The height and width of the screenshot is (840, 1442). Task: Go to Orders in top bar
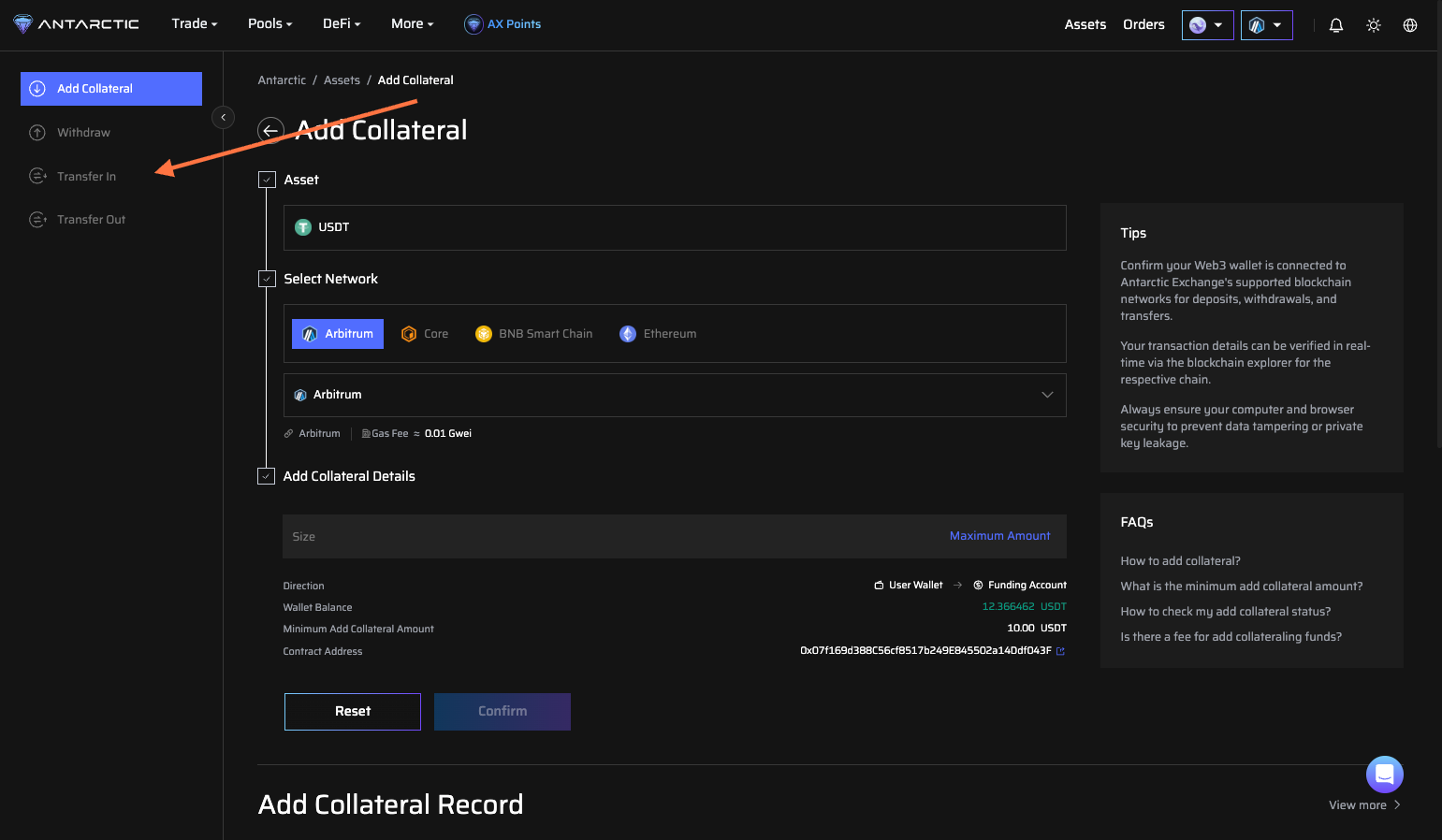click(1143, 24)
